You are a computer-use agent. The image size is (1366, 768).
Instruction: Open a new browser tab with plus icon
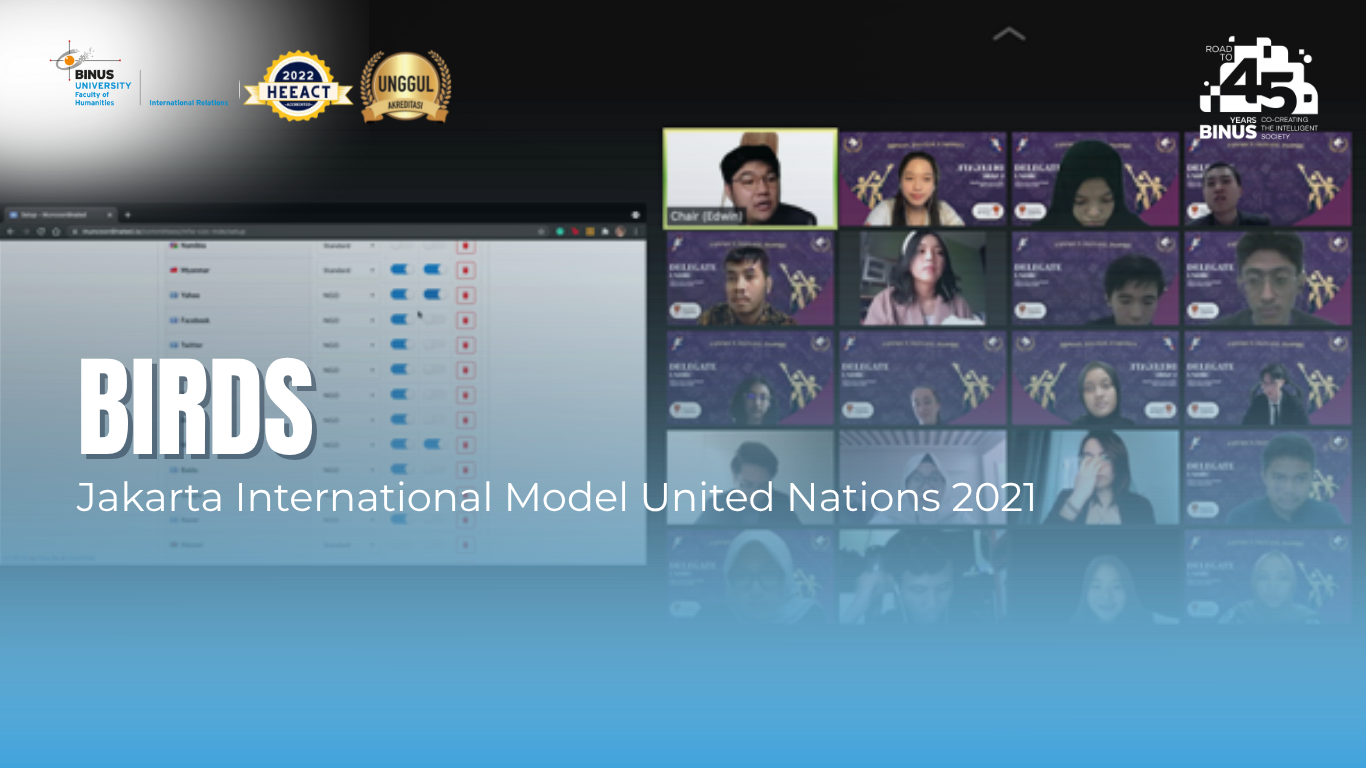tap(127, 215)
